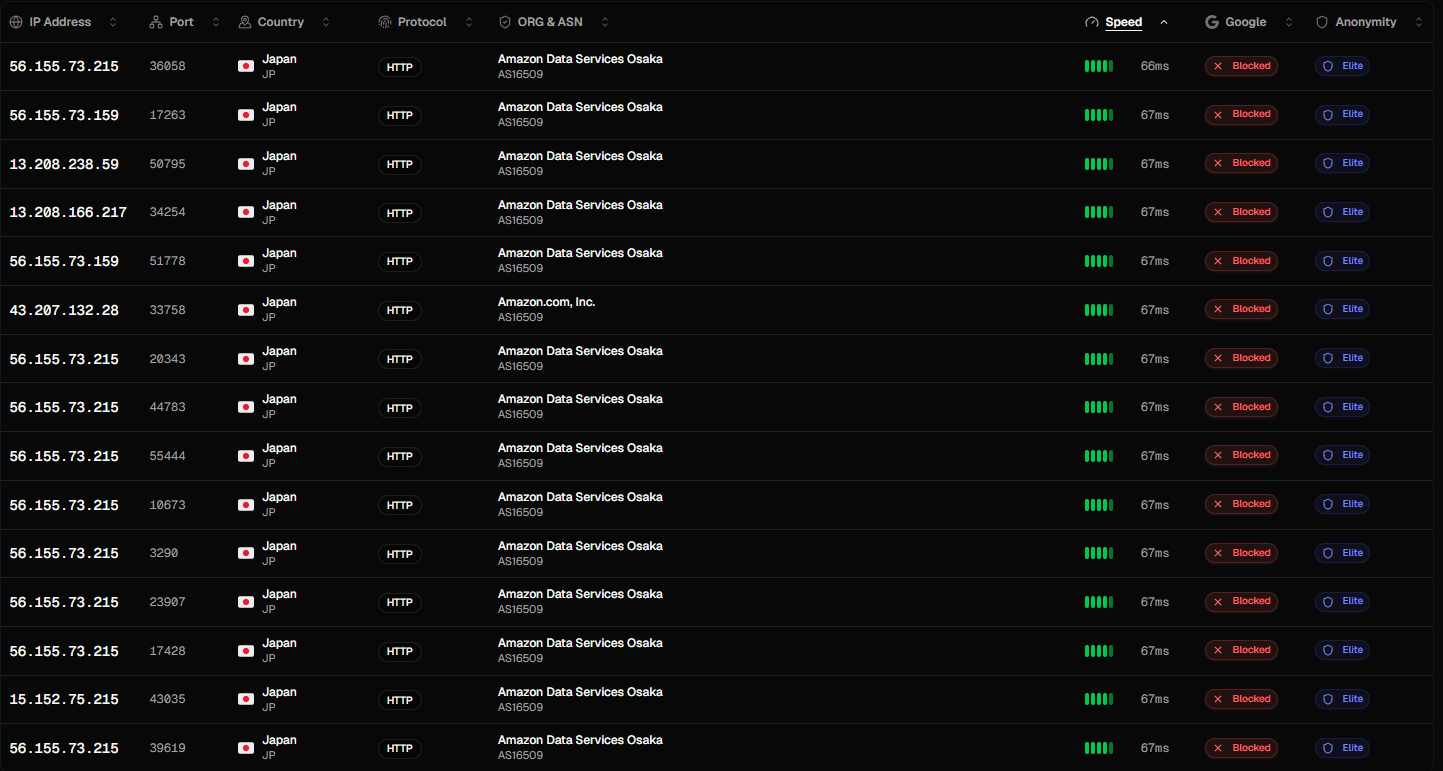Sort the table by the Country header
The width and height of the screenshot is (1443, 771).
(280, 22)
